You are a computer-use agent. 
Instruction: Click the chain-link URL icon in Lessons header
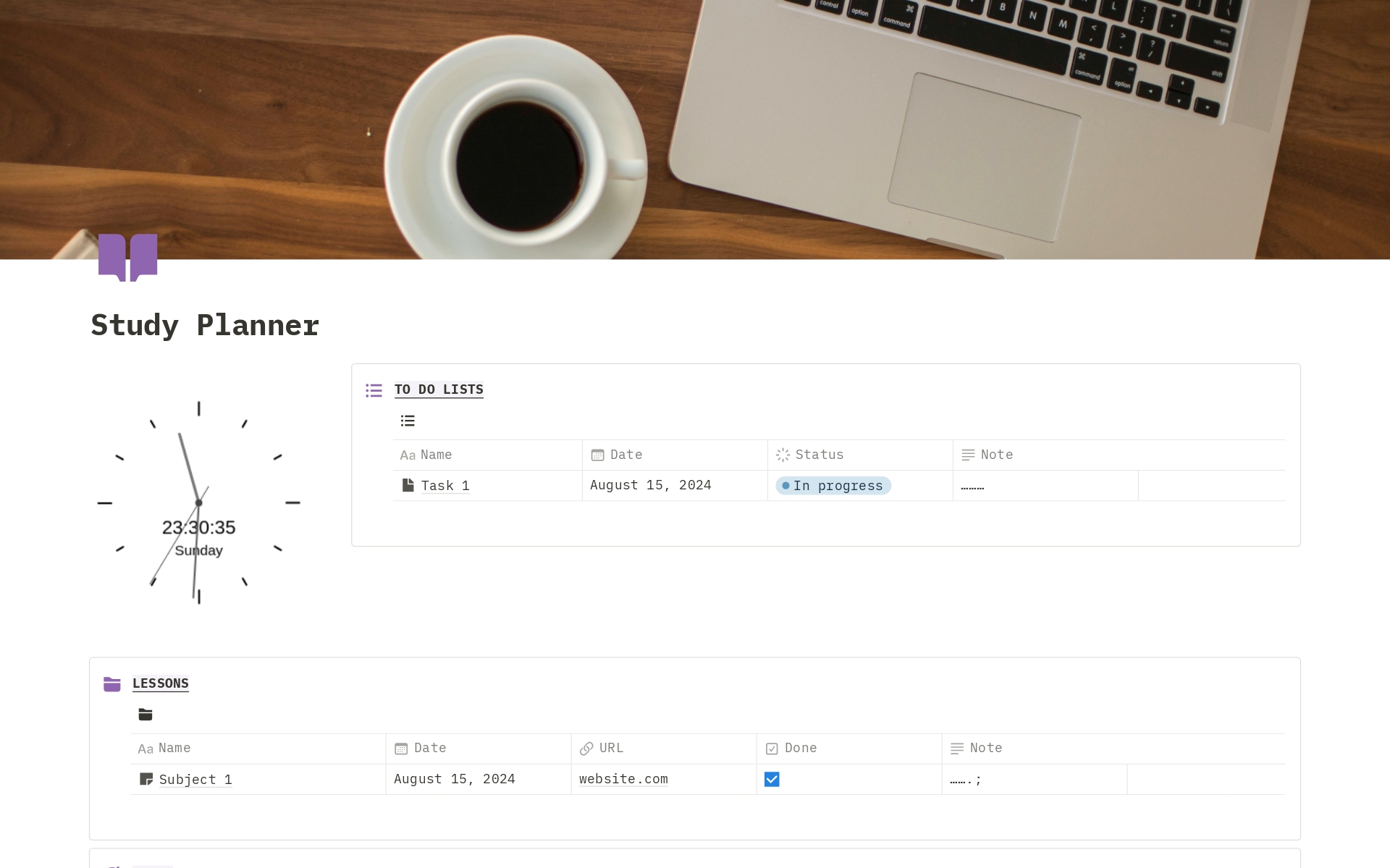coord(586,748)
